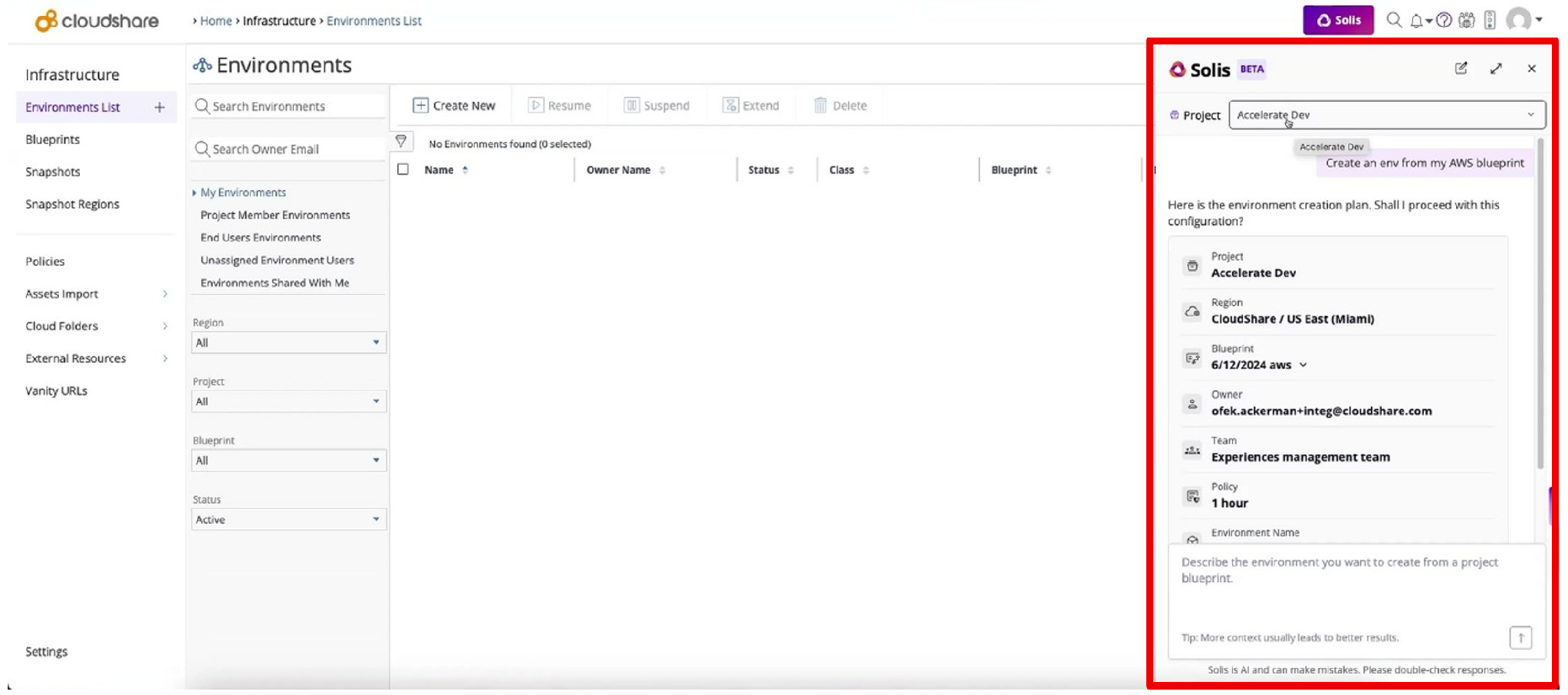
Task: Click the traffic light status icon
Action: 1490,21
